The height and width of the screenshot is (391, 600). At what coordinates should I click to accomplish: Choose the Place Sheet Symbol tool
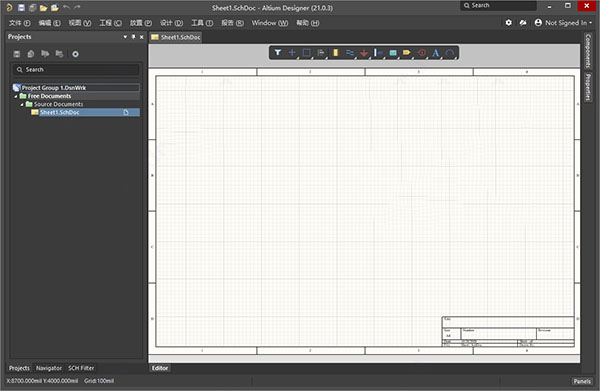[393, 53]
